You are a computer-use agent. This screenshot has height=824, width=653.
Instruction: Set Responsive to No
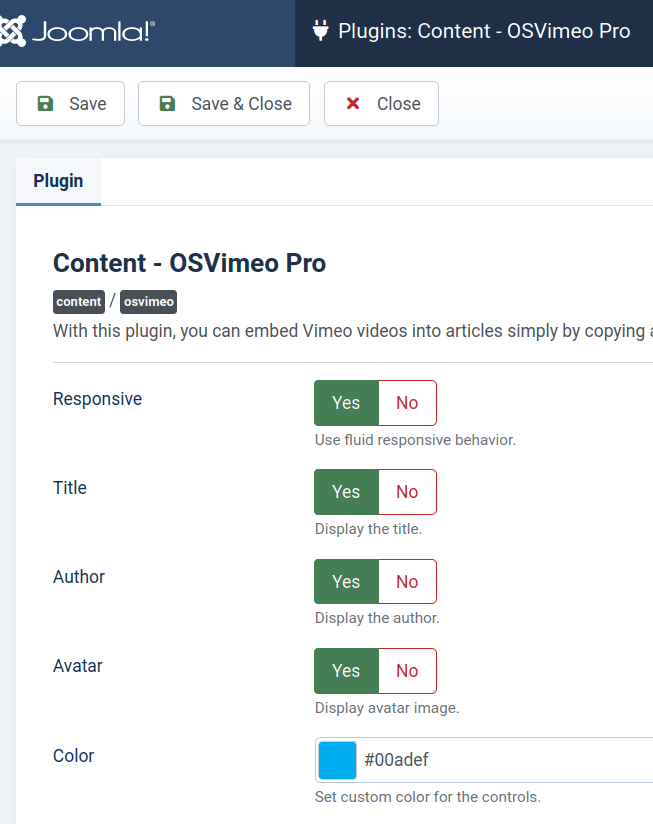click(x=407, y=403)
